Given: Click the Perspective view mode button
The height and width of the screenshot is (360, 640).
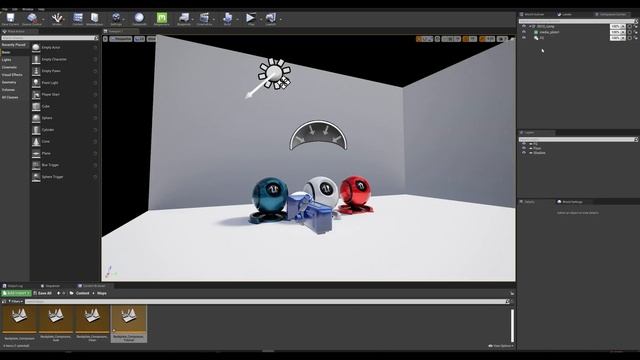Looking at the screenshot, I should tap(121, 39).
